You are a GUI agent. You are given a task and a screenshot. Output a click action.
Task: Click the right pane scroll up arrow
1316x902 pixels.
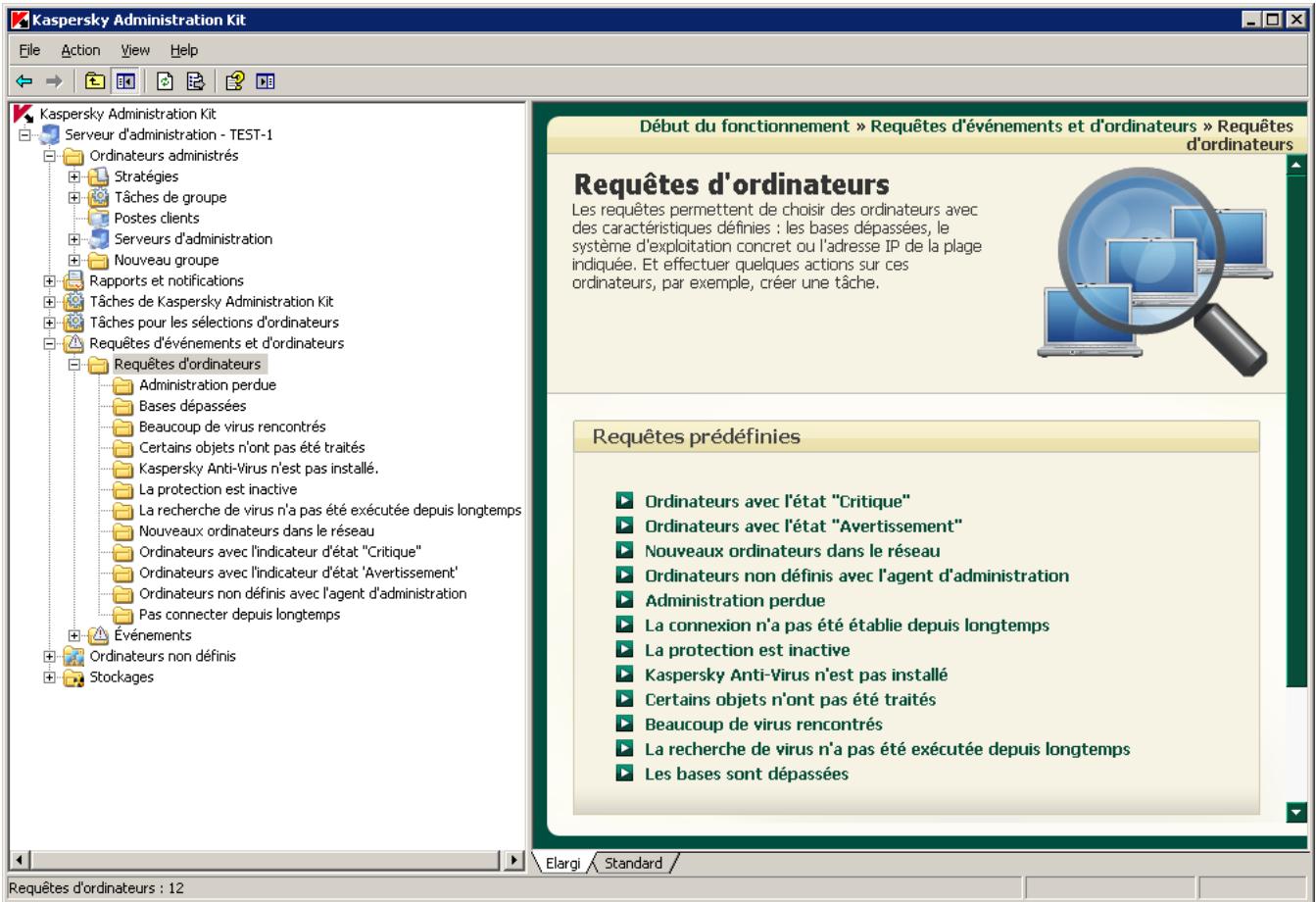(x=1296, y=166)
